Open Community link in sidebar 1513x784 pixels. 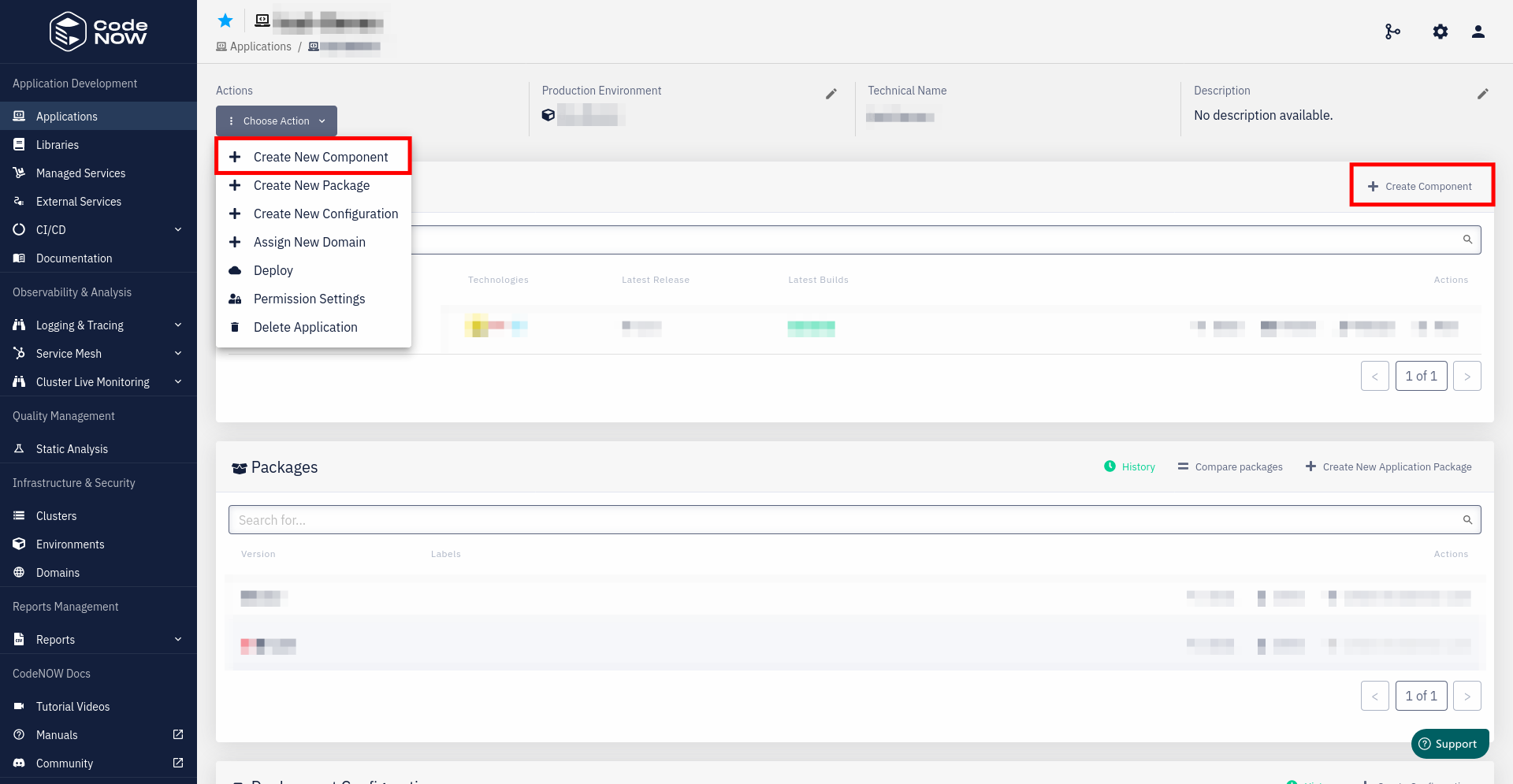point(99,763)
